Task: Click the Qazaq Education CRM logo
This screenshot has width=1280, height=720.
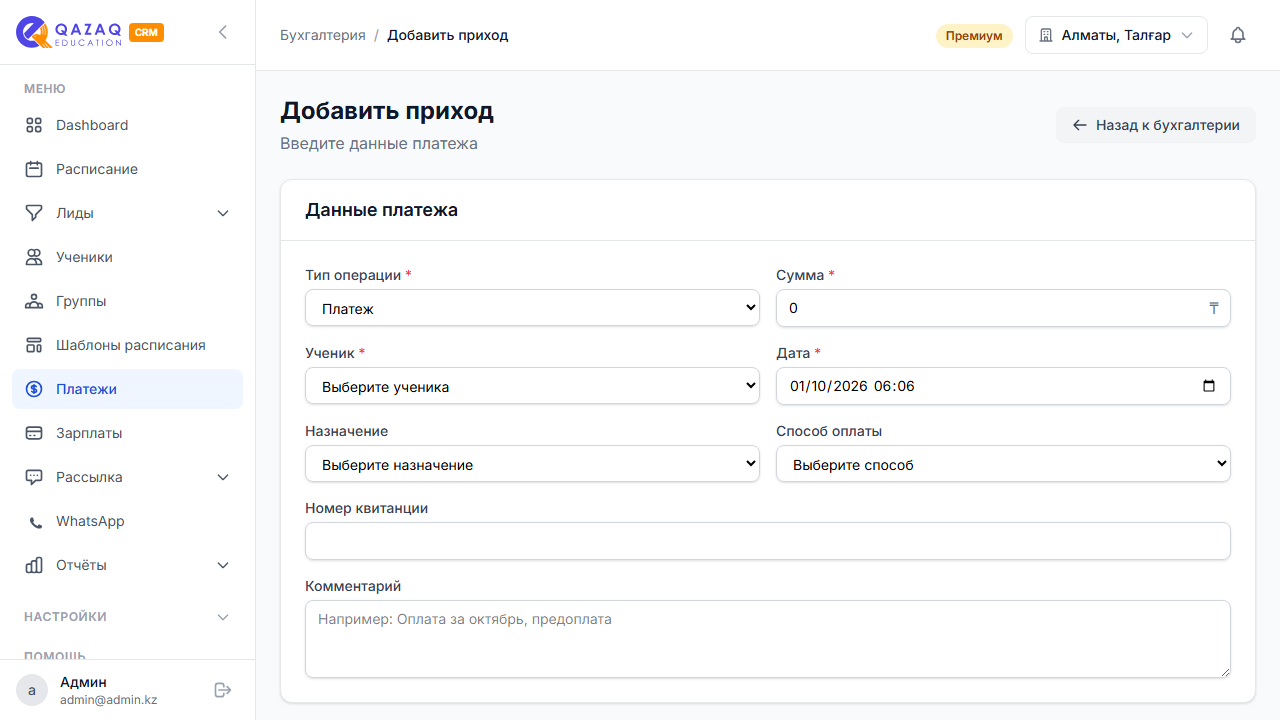Action: pos(90,32)
